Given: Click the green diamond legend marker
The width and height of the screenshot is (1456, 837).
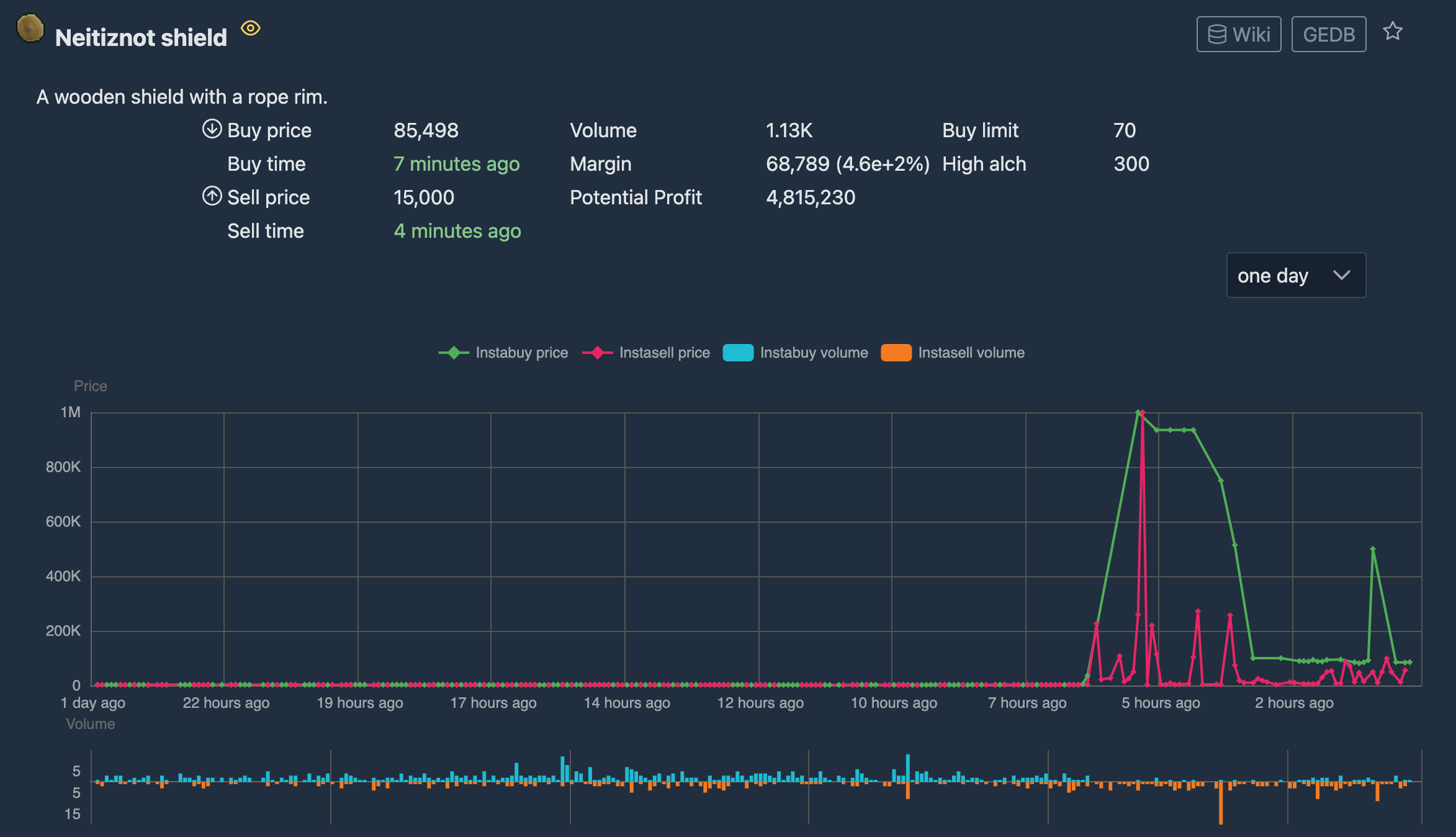Looking at the screenshot, I should click(454, 353).
